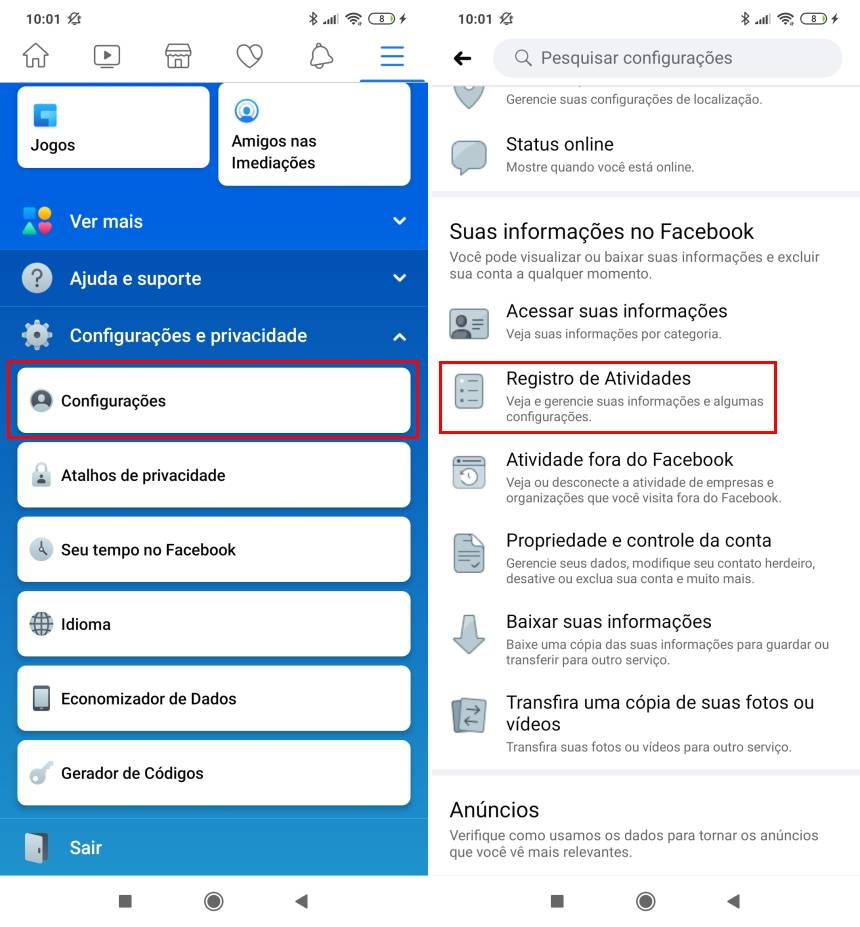Open the Facebook Home feed icon

coord(35,56)
